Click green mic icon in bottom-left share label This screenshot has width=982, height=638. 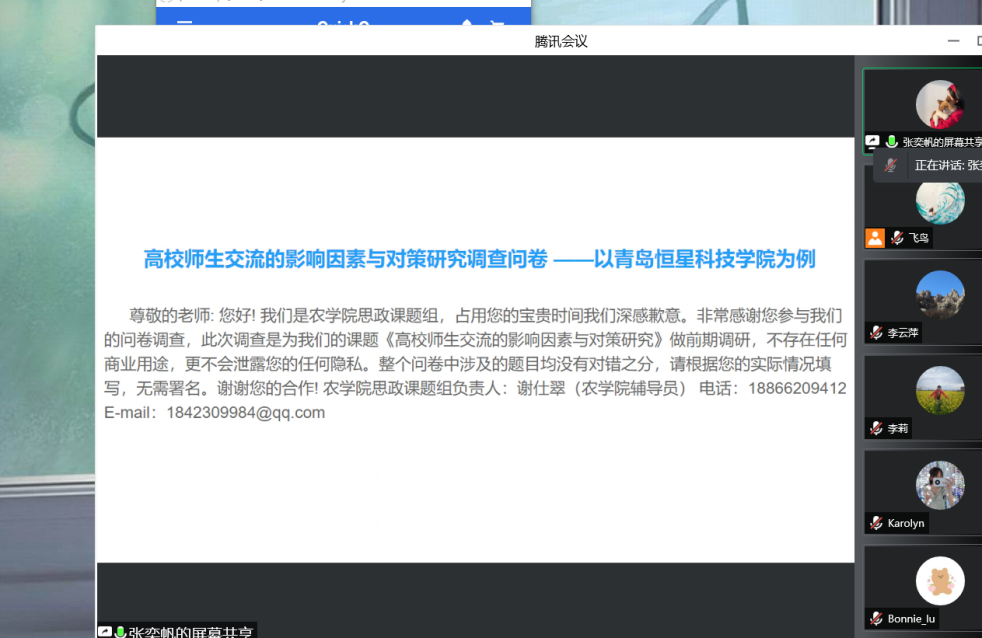coord(120,631)
